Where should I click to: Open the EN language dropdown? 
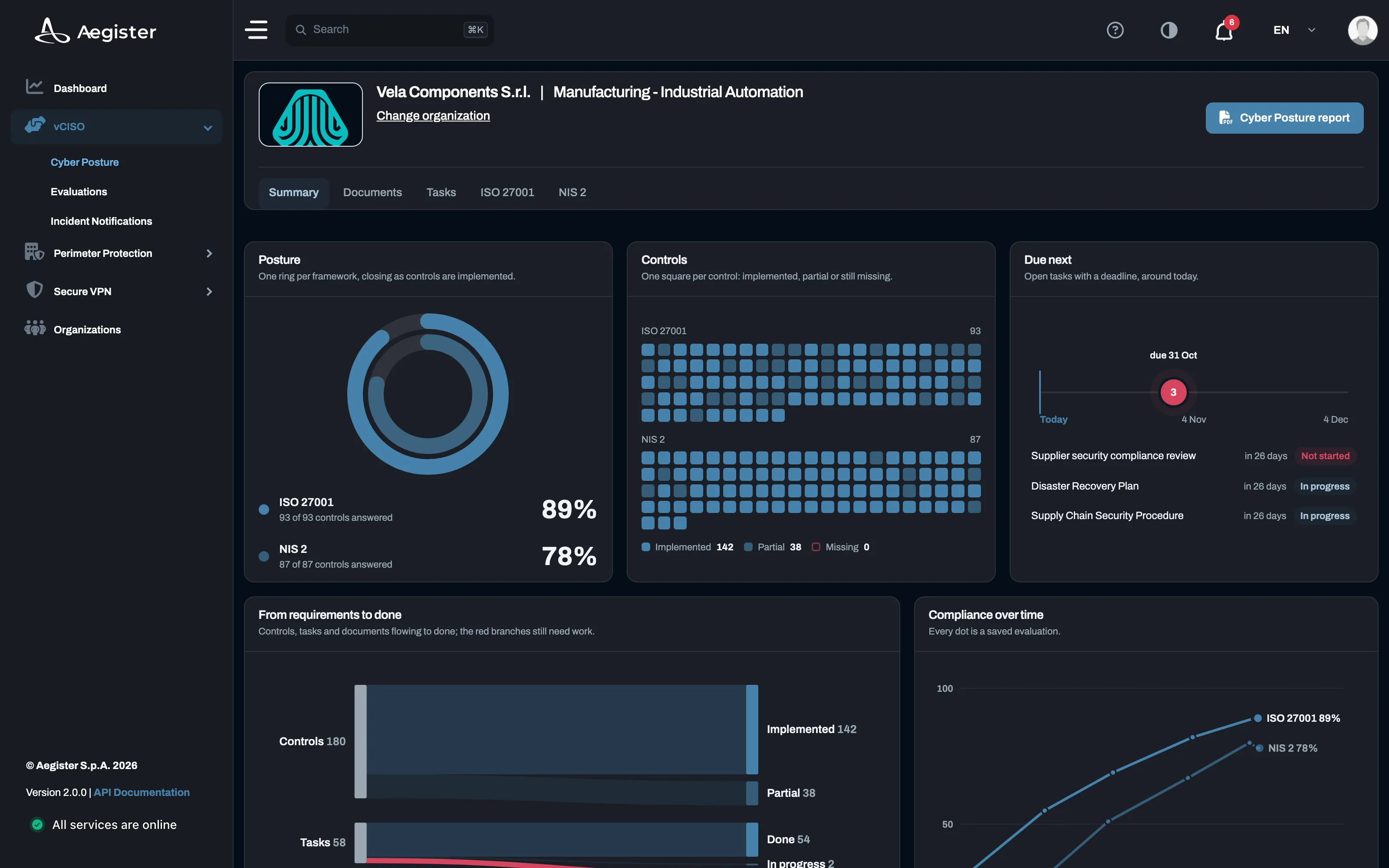tap(1294, 30)
